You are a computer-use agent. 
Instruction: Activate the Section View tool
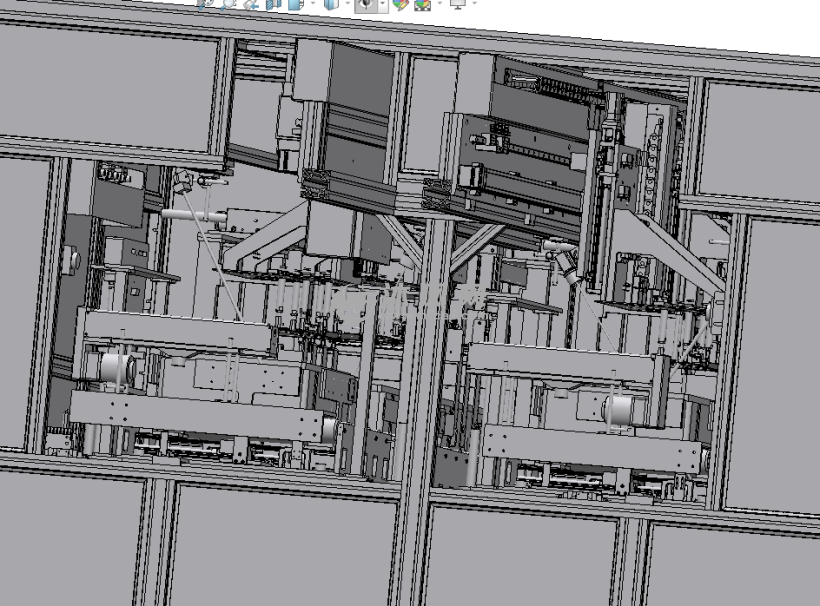click(273, 3)
